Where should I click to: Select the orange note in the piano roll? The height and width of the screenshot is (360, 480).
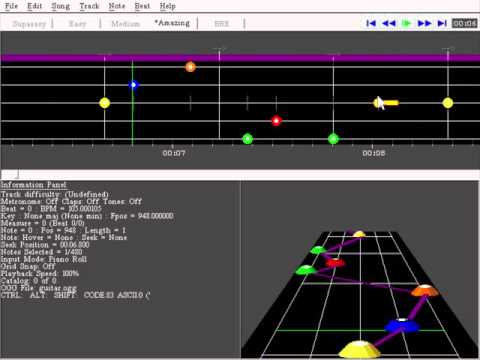[190, 67]
